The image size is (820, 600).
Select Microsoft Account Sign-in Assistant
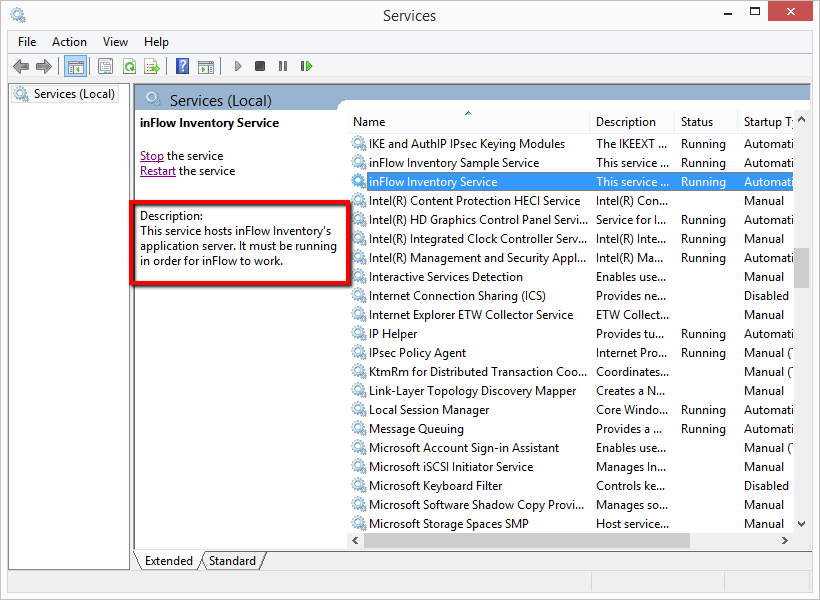click(572, 448)
